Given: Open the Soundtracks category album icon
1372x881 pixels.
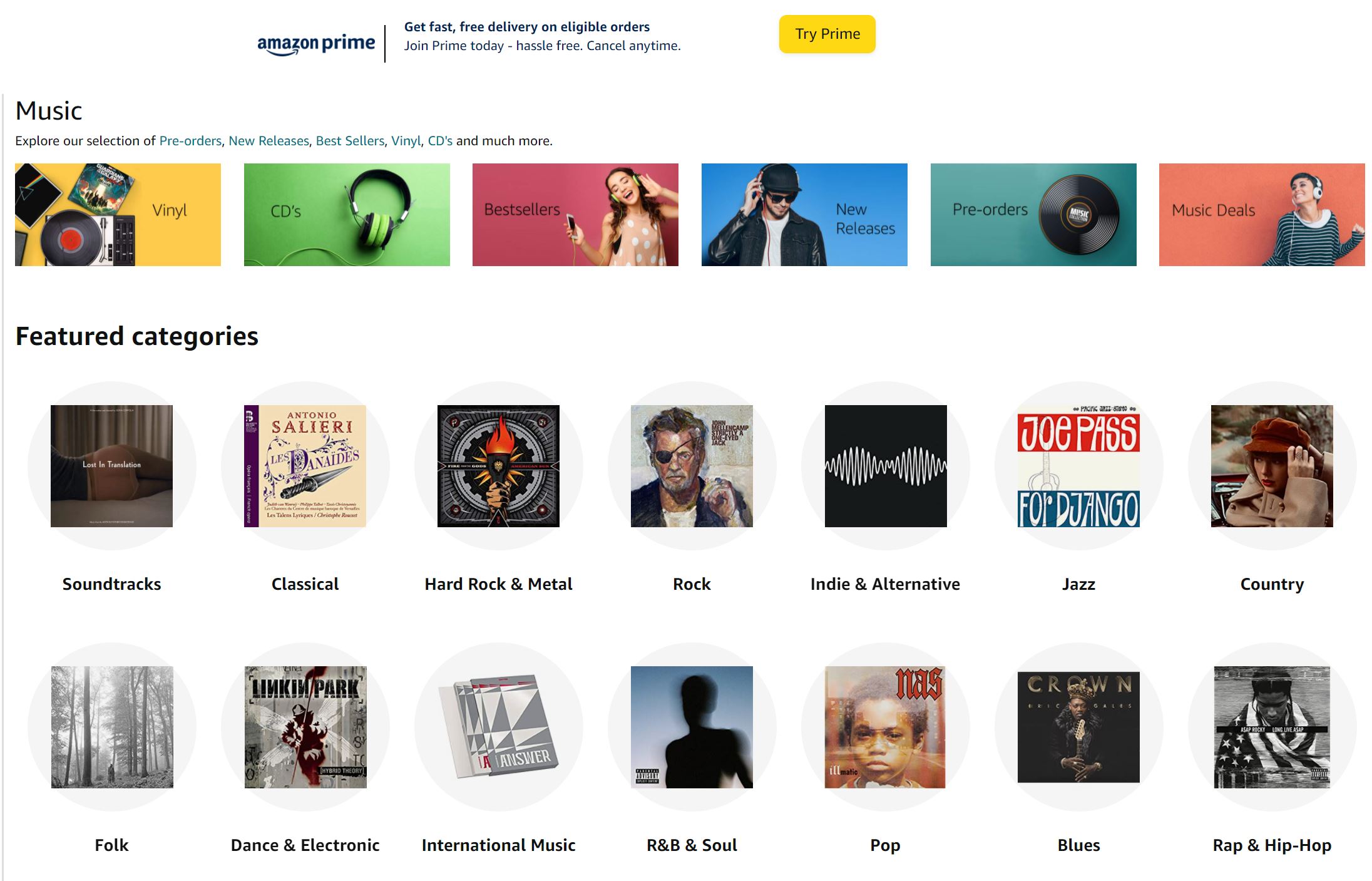Looking at the screenshot, I should (x=111, y=466).
